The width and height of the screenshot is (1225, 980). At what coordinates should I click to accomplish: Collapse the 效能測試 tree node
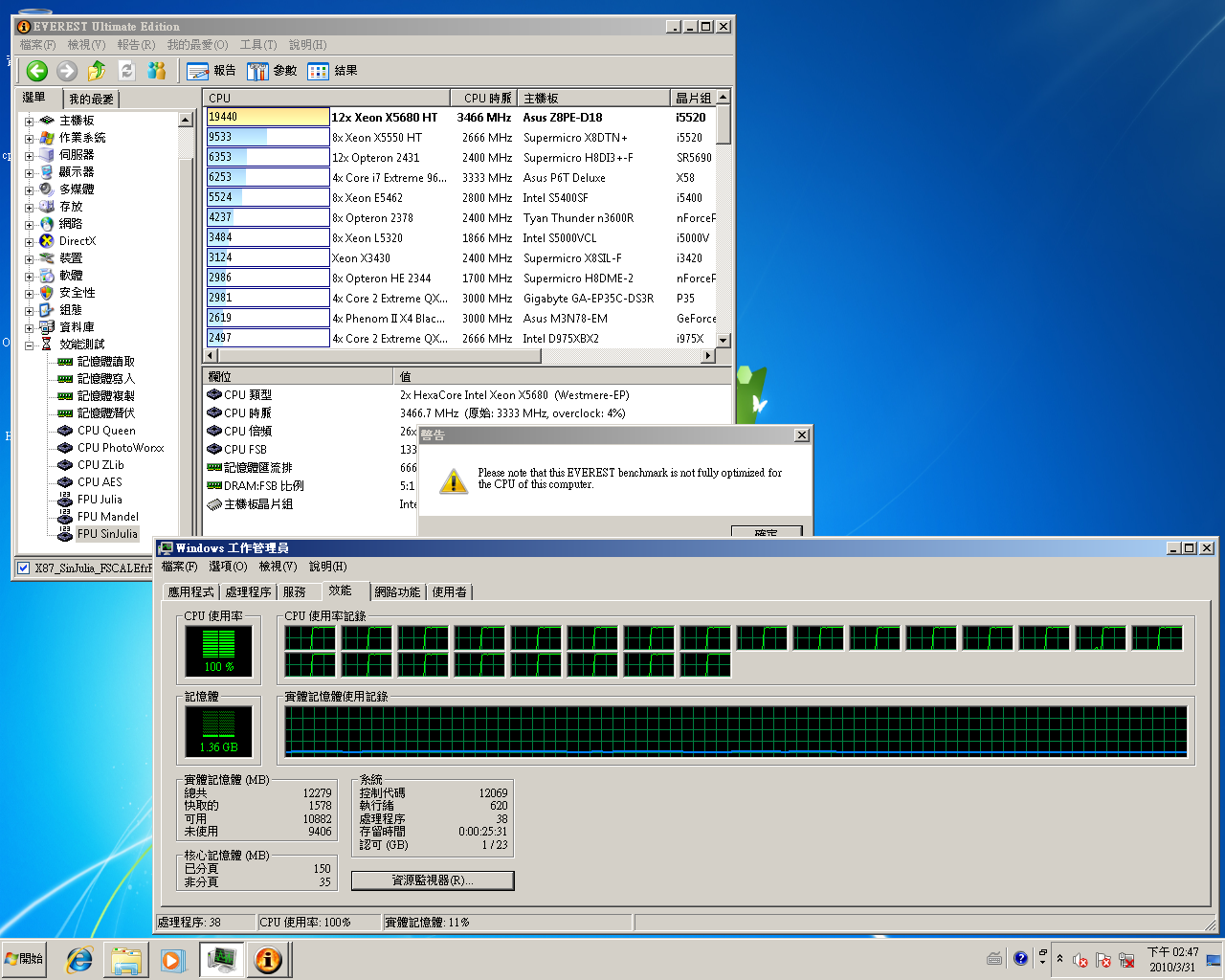(29, 345)
